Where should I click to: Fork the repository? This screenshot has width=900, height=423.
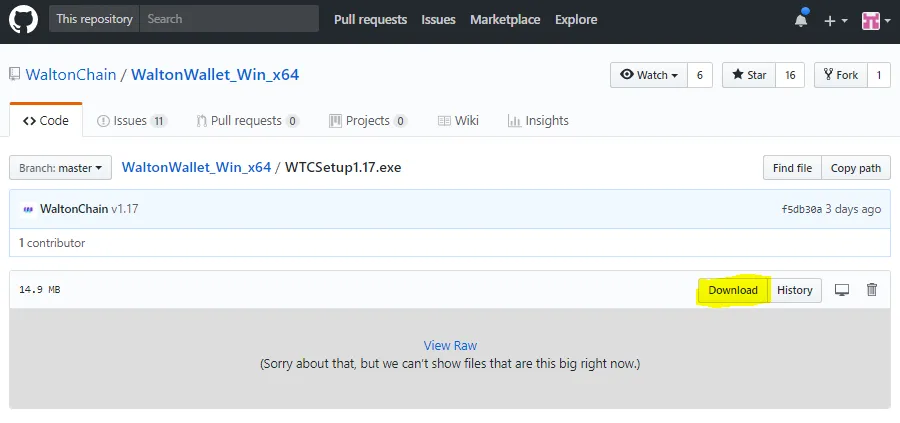pyautogui.click(x=840, y=75)
